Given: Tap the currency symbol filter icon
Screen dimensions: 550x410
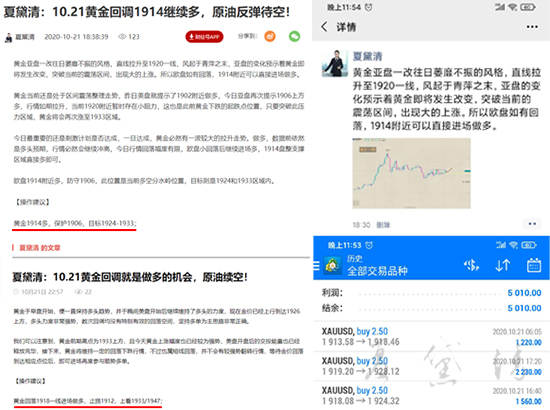Looking at the screenshot, I should pos(471,265).
